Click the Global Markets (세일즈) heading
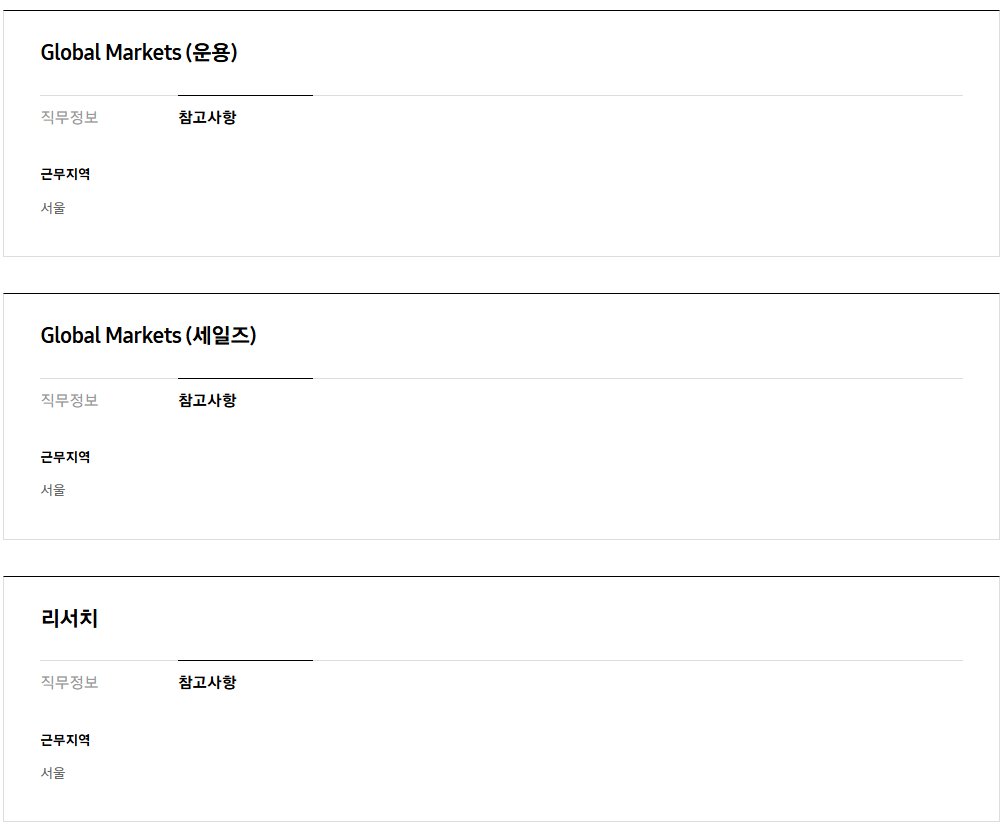 click(149, 336)
